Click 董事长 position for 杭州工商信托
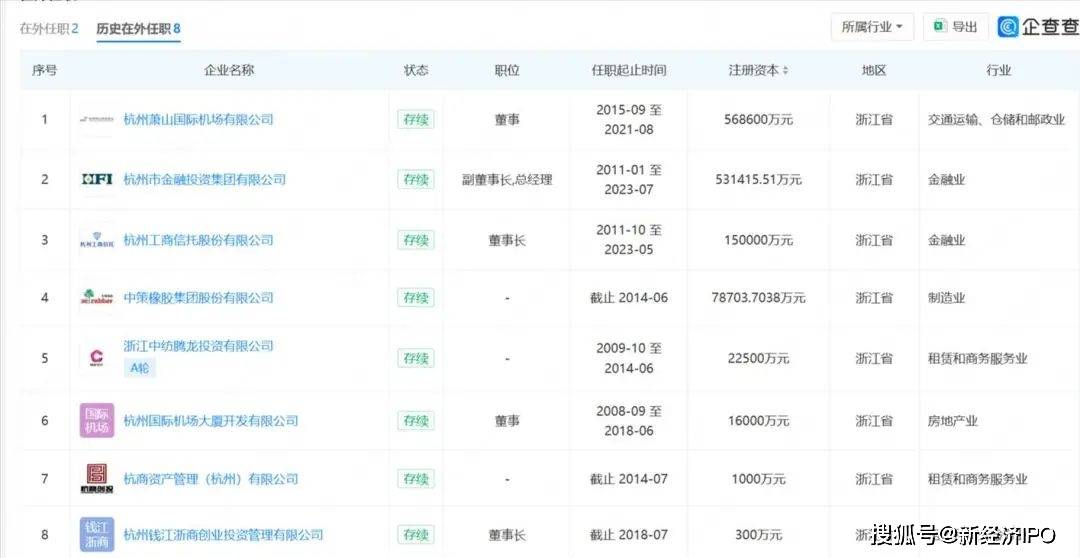1080x558 pixels. point(507,240)
